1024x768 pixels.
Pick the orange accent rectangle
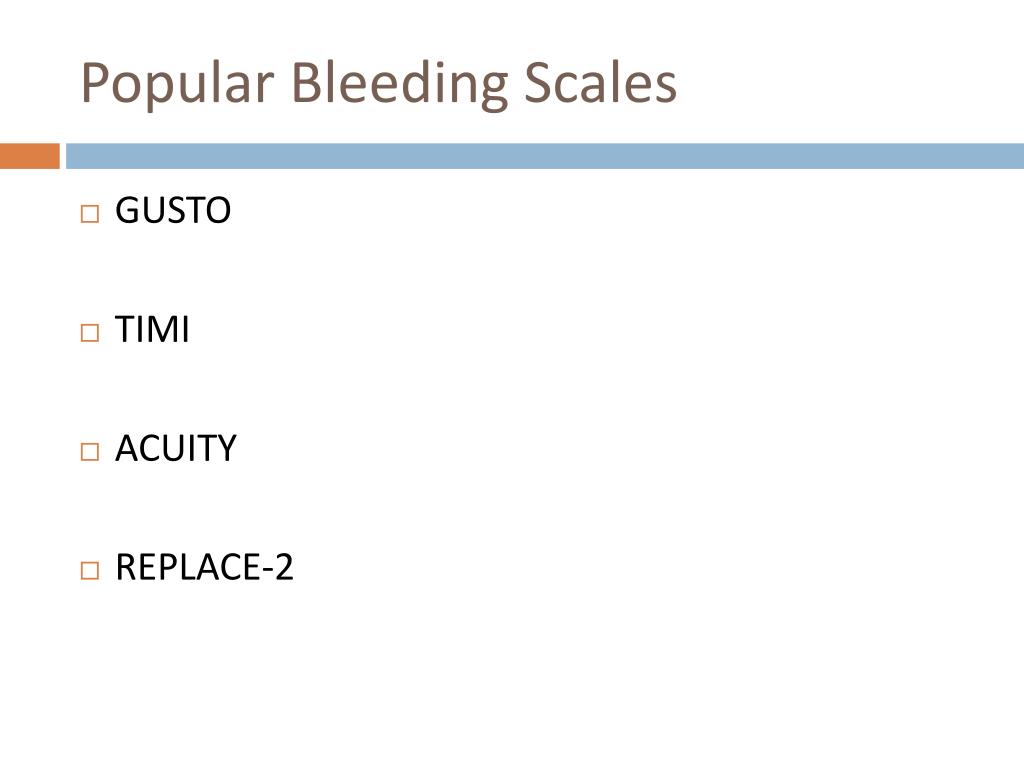pyautogui.click(x=30, y=156)
